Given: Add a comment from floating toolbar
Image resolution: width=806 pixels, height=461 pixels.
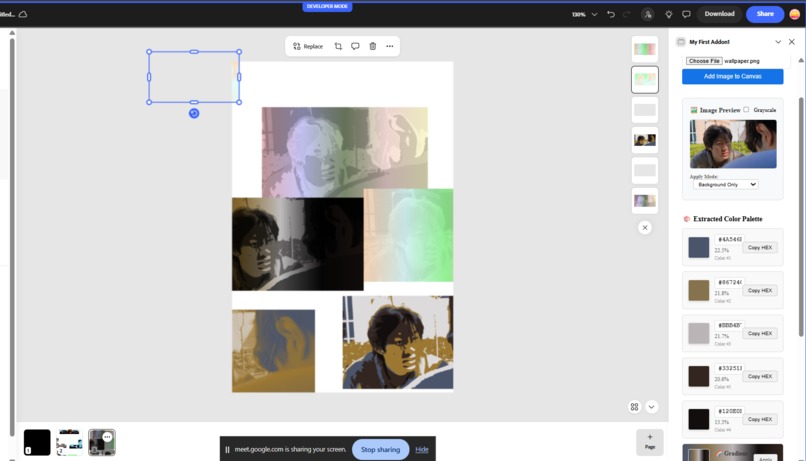Looking at the screenshot, I should [355, 46].
